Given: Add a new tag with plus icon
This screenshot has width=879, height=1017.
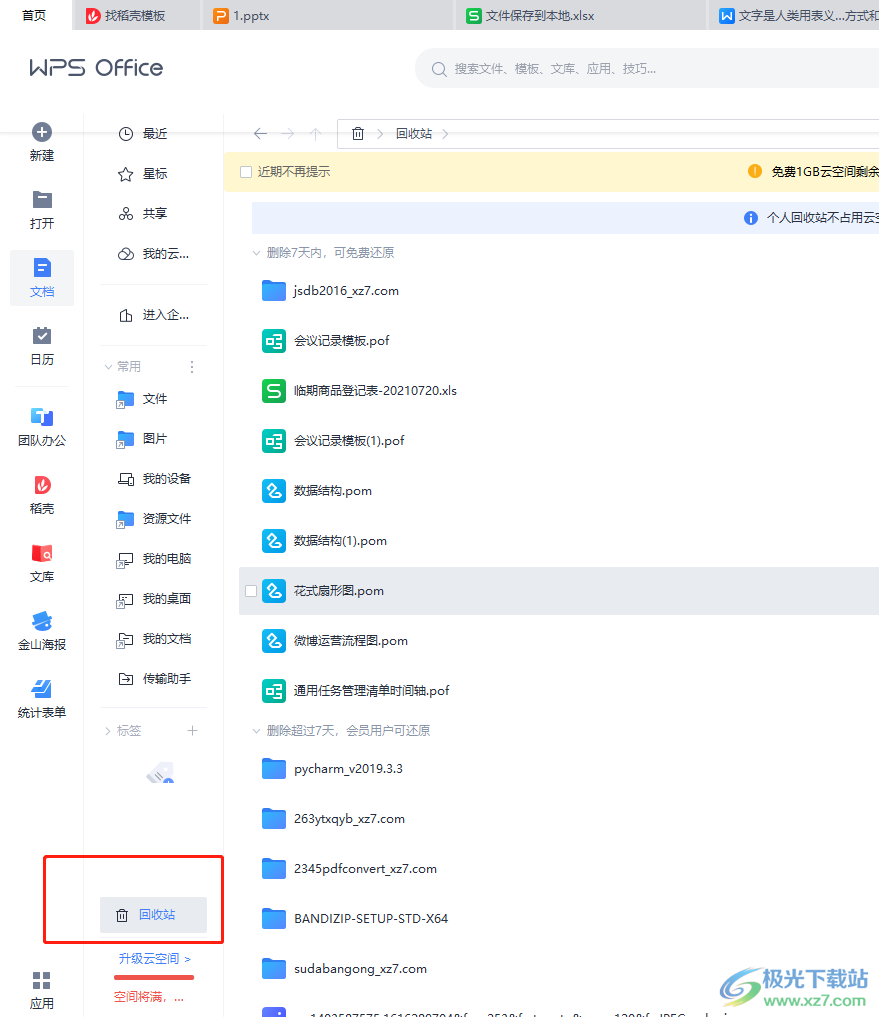Looking at the screenshot, I should point(192,731).
